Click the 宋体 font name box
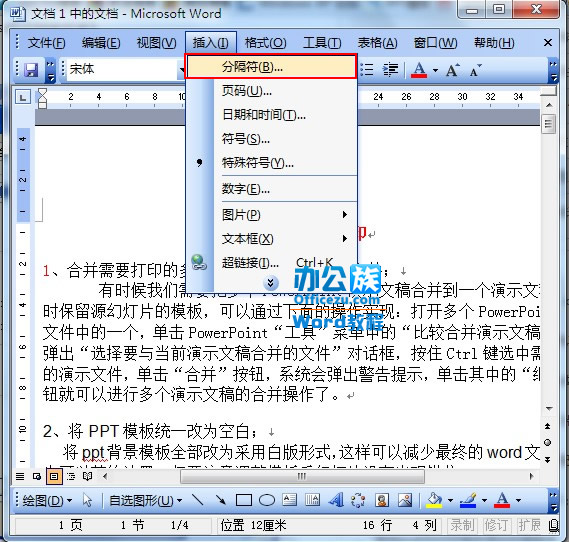 pos(123,69)
